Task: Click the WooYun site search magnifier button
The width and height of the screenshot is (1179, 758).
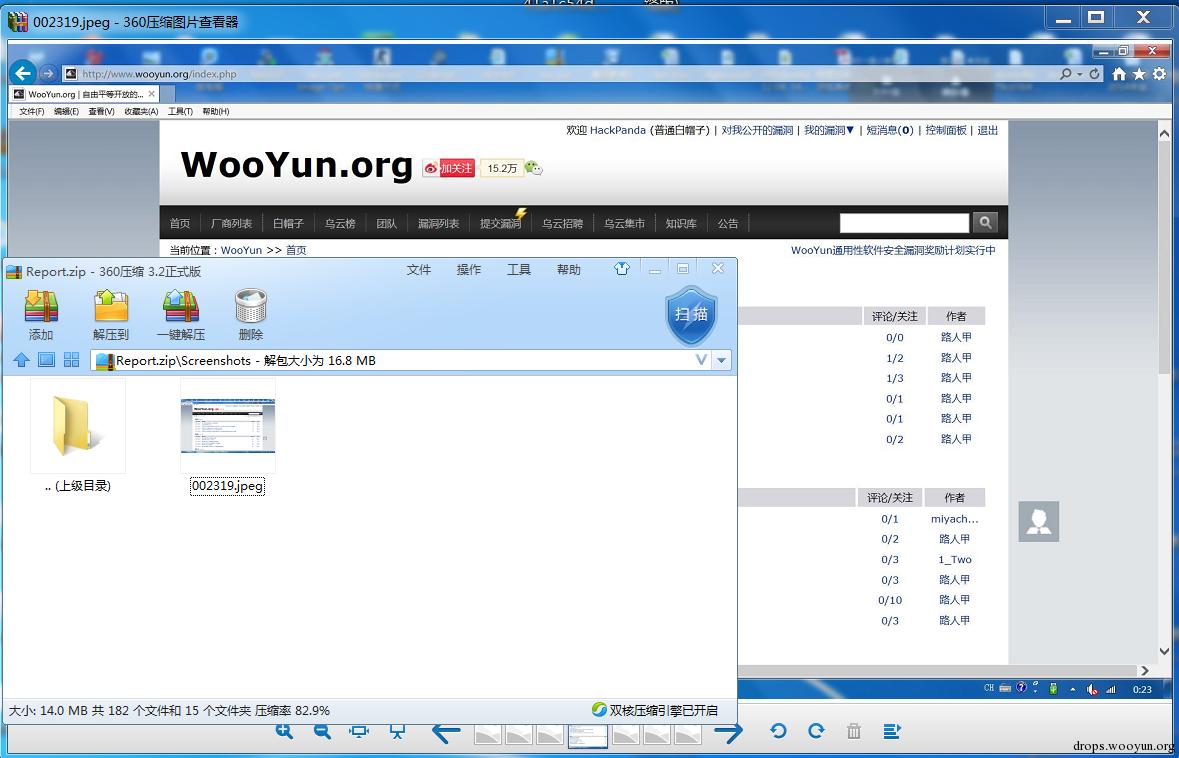Action: [985, 222]
